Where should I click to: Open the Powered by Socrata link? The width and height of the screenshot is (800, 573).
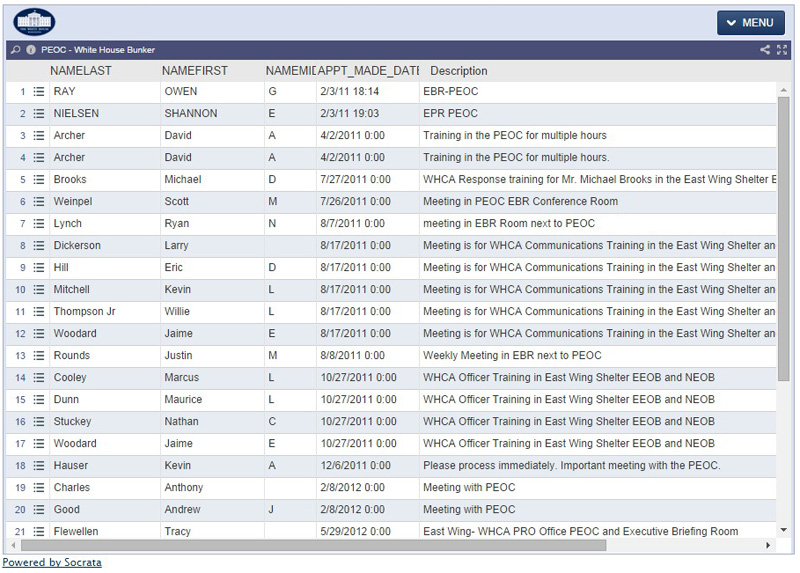52,563
